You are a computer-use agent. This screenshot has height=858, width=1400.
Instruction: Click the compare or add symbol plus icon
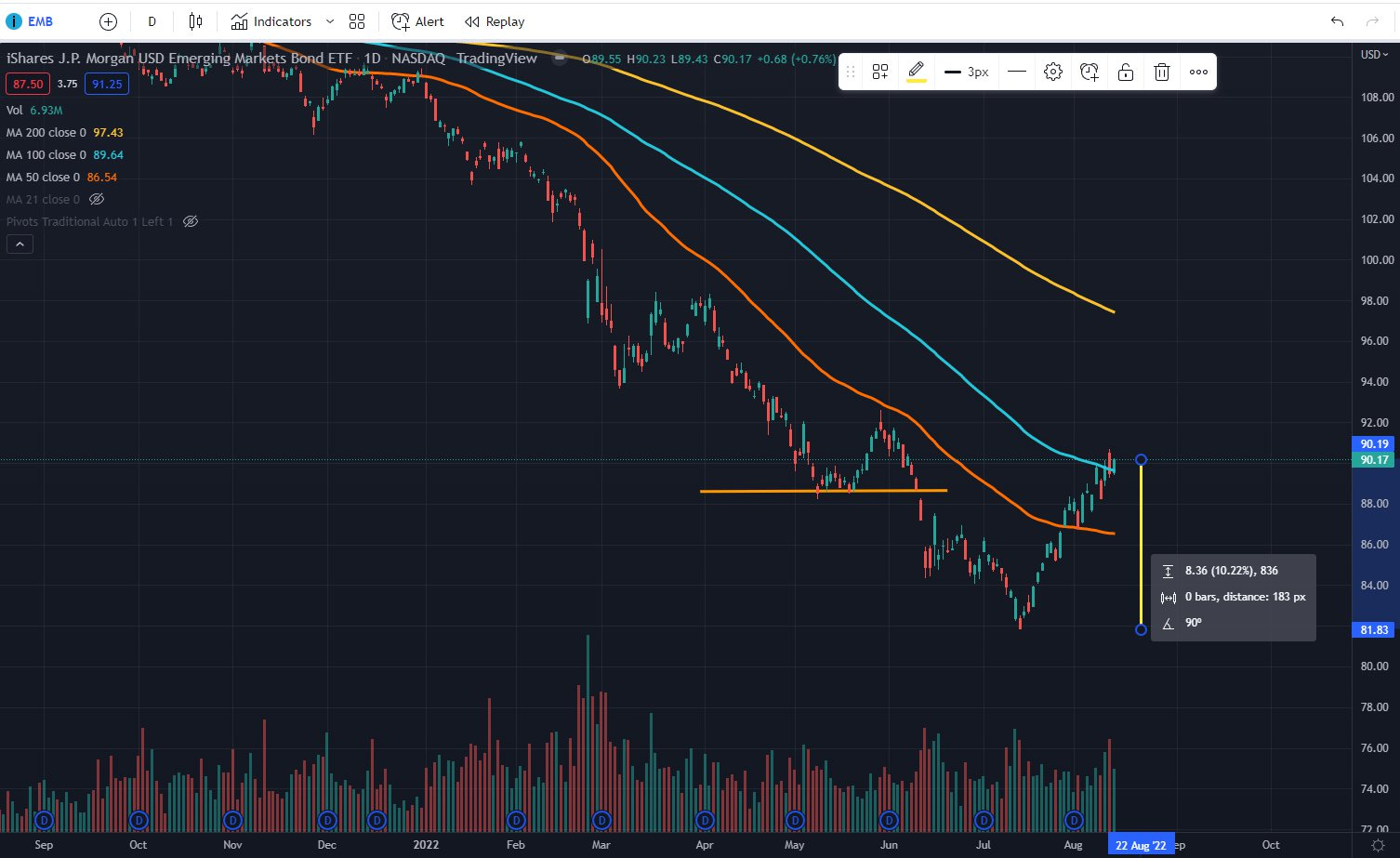[x=108, y=21]
